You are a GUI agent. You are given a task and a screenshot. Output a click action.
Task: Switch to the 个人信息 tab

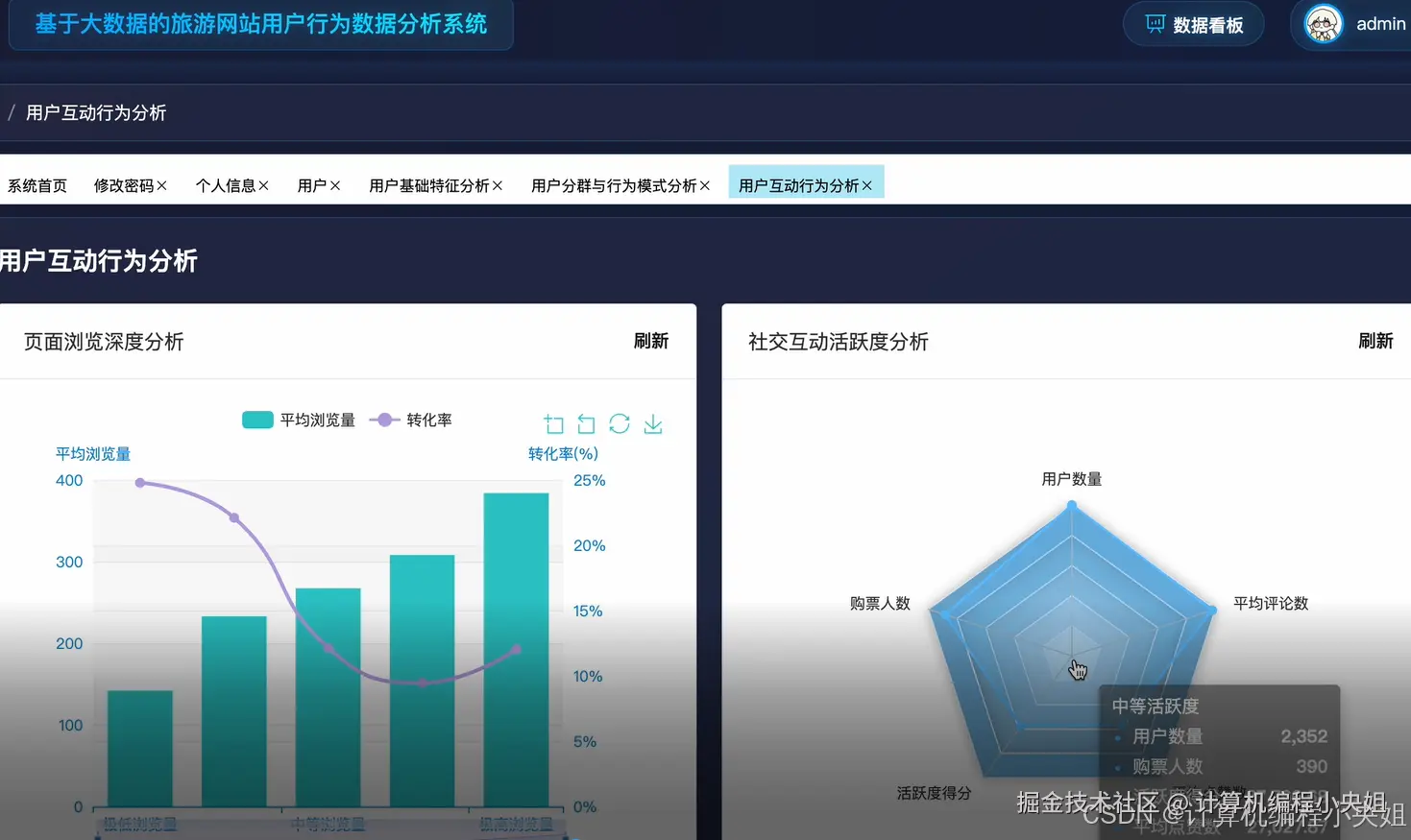coord(225,185)
